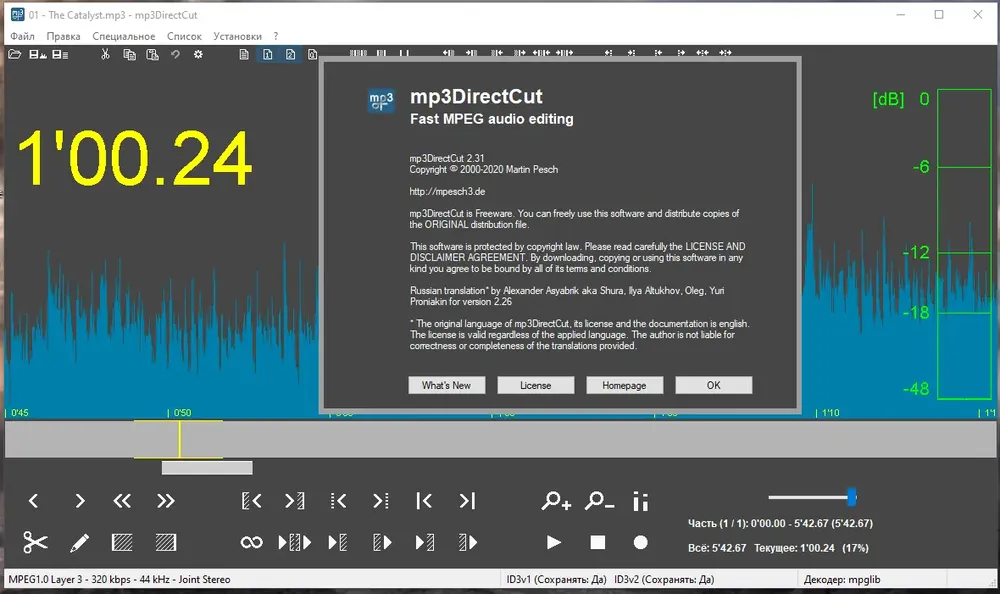Viewport: 1000px width, 594px height.
Task: Open the ? help menu
Action: tap(276, 36)
